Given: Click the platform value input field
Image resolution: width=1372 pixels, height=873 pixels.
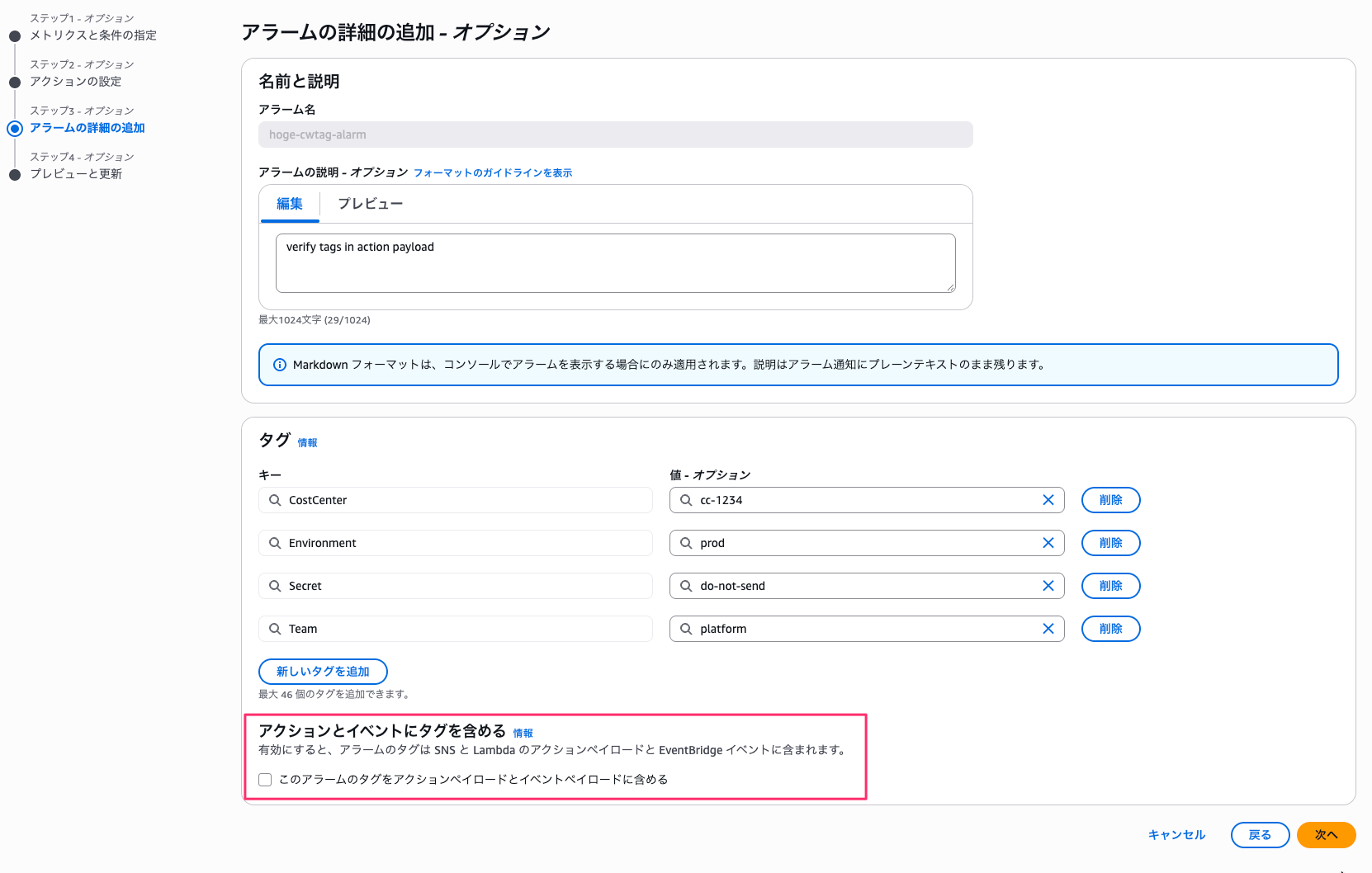Looking at the screenshot, I should 867,629.
